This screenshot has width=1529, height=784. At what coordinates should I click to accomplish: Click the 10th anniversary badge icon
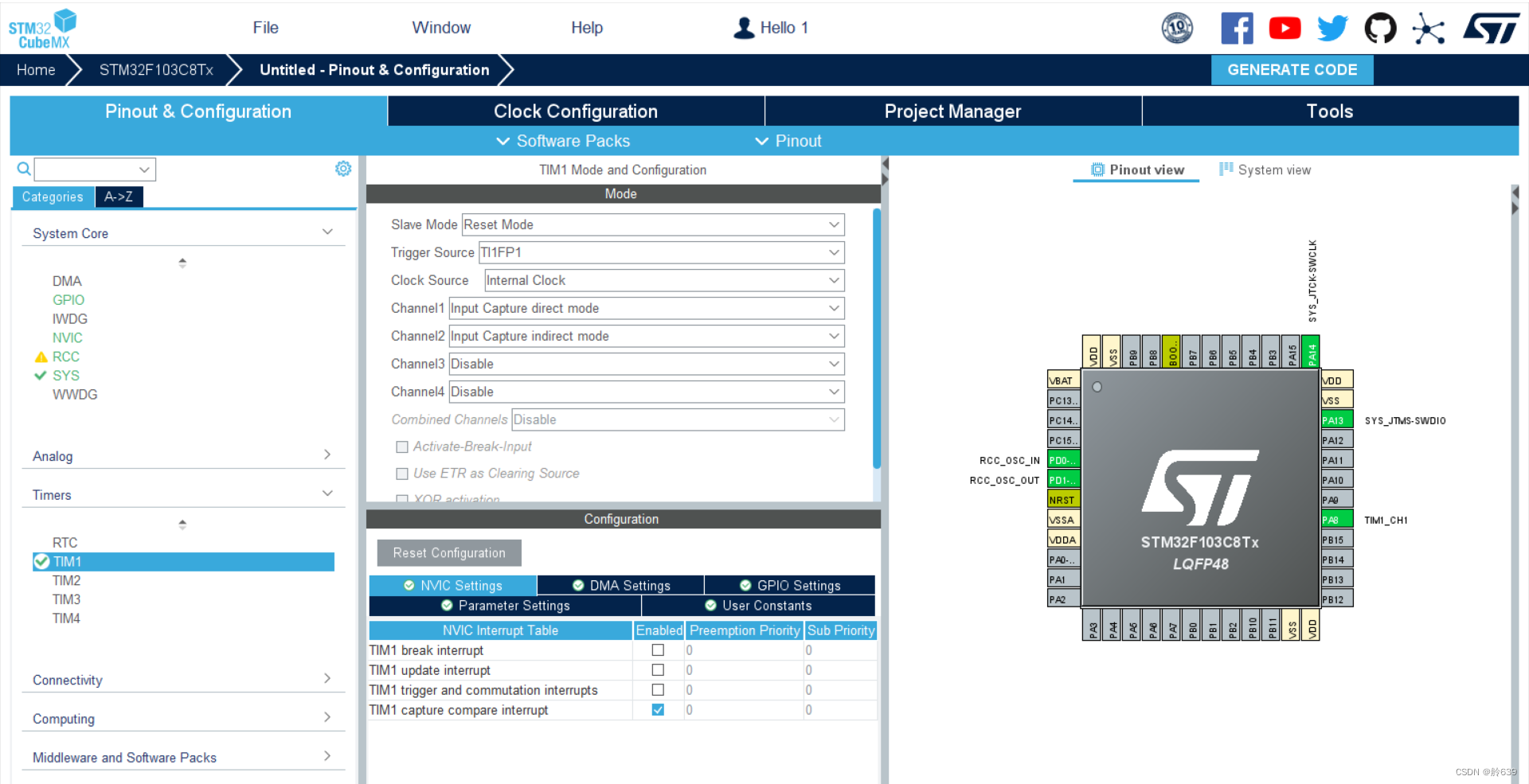point(1177,29)
